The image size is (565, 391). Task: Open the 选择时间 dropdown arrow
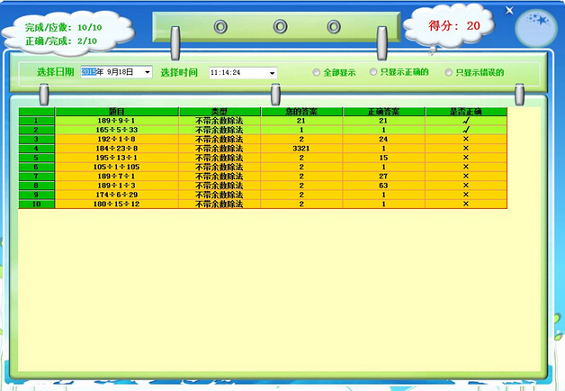click(272, 73)
